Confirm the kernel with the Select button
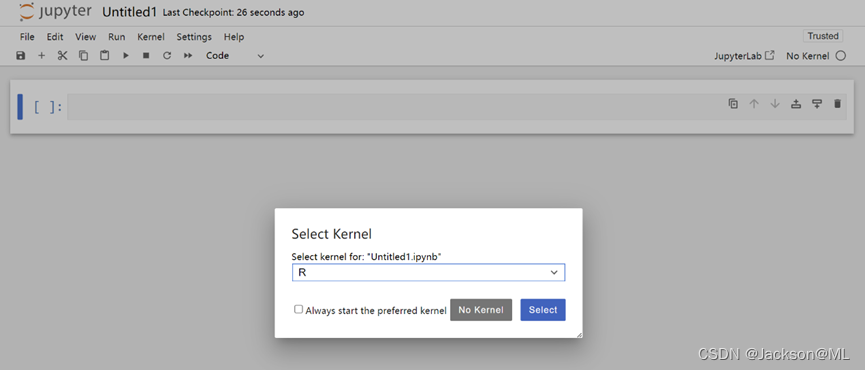This screenshot has width=865, height=370. 543,310
